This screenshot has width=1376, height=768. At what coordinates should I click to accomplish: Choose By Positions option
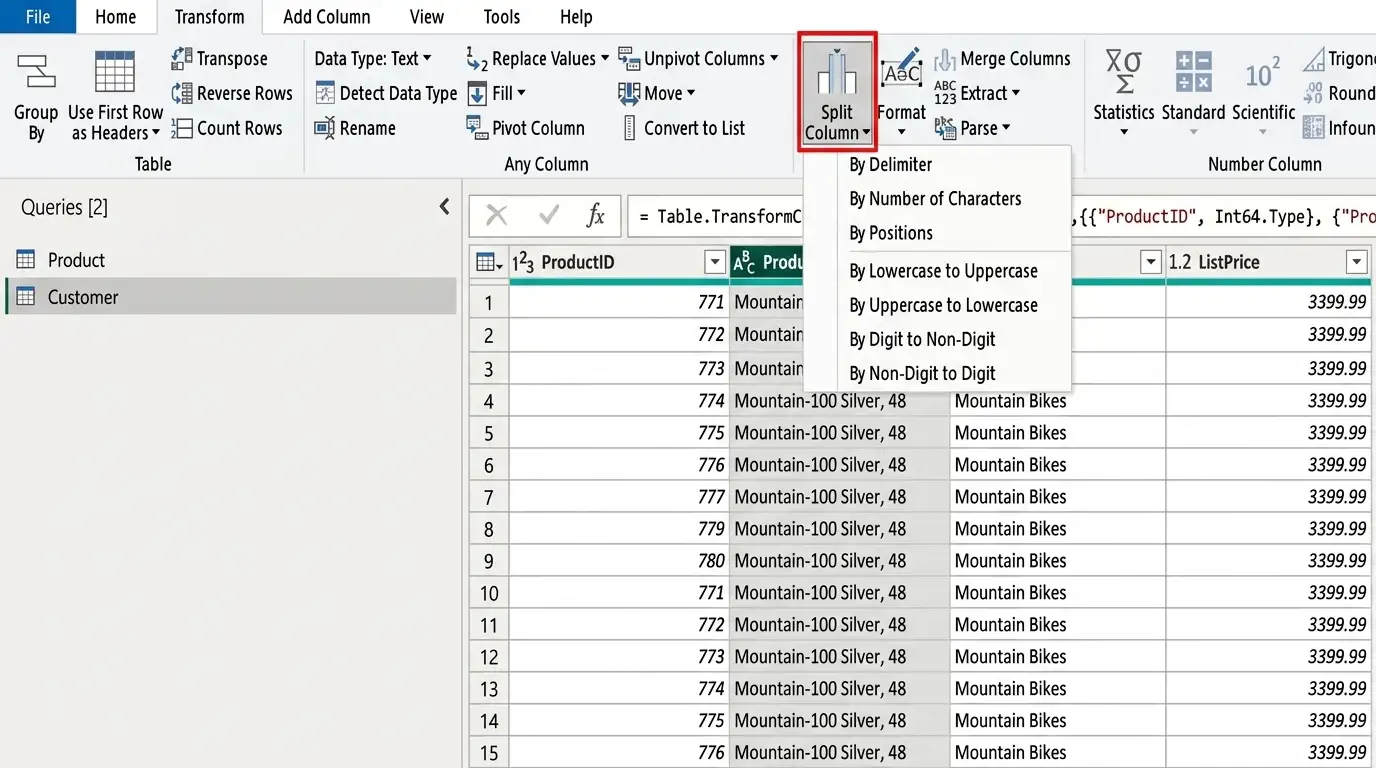pyautogui.click(x=937, y=232)
